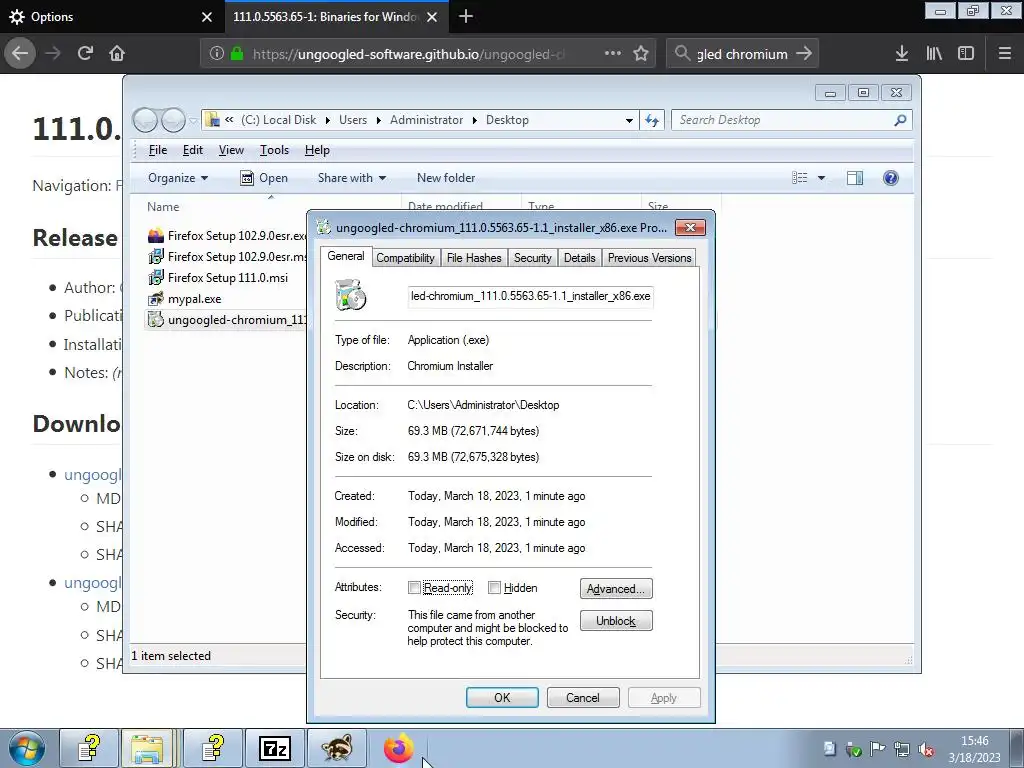The image size is (1024, 768).
Task: Go to Firefox home page
Action: [117, 54]
